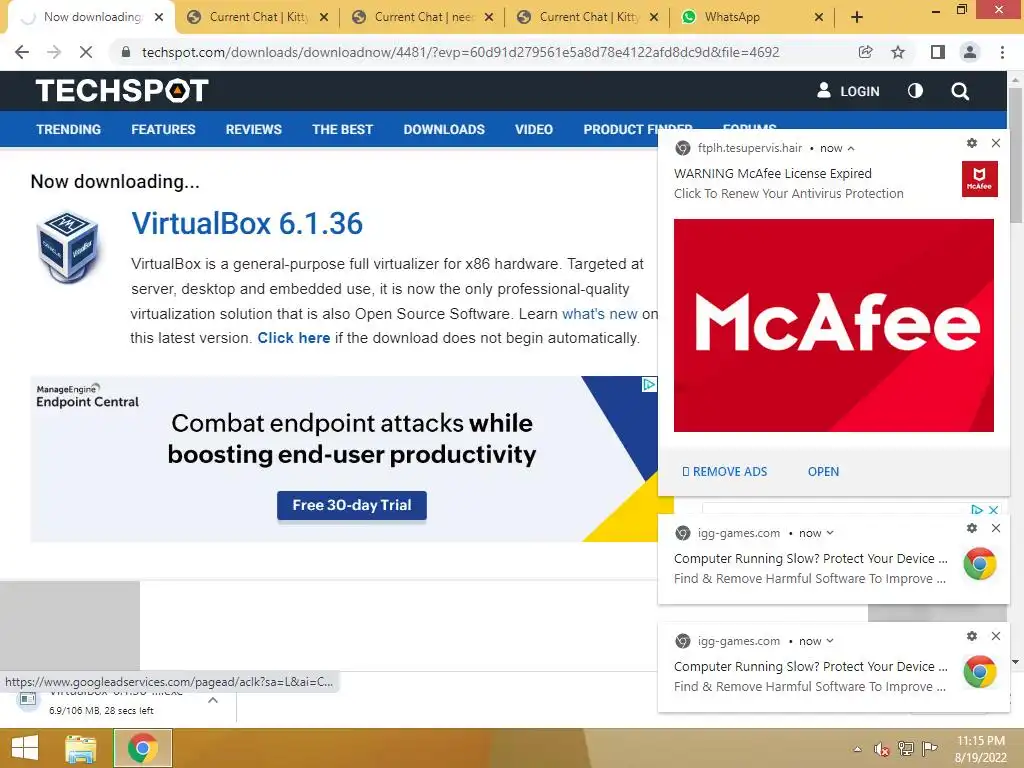
Task: Open settings gear on McAfee notification
Action: click(x=972, y=143)
